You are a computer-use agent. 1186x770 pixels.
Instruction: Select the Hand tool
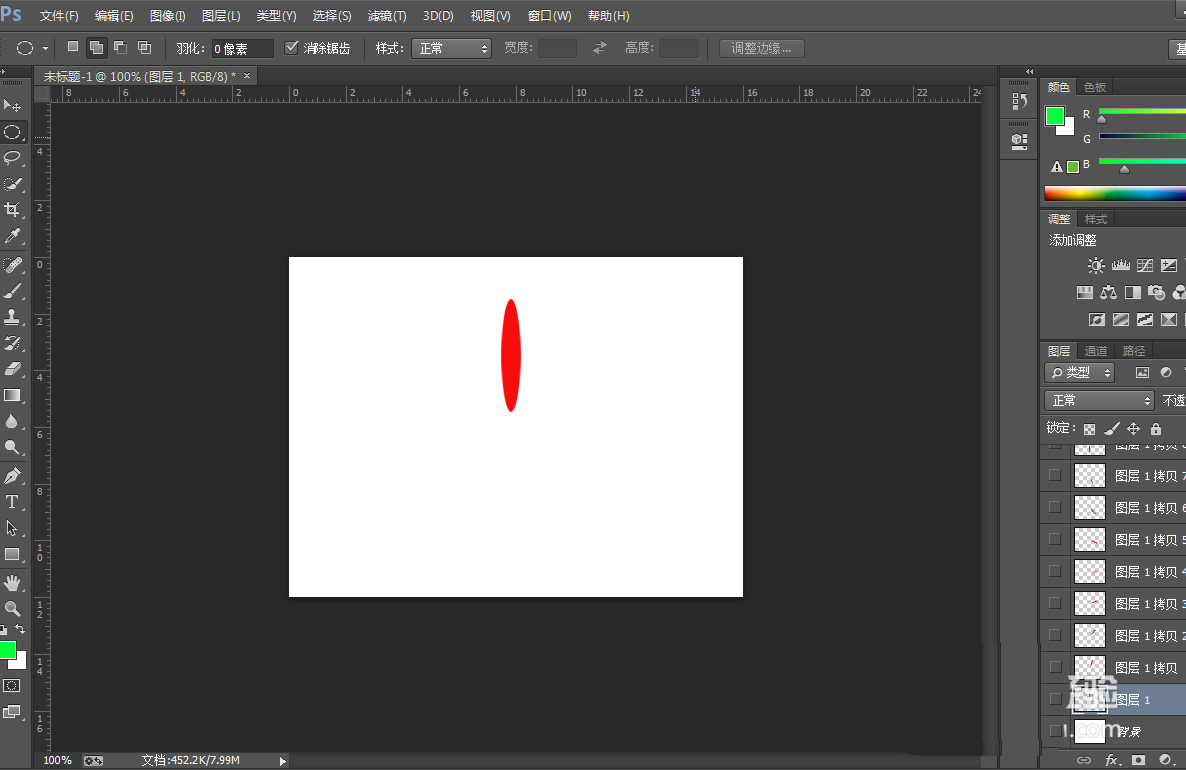click(x=13, y=581)
